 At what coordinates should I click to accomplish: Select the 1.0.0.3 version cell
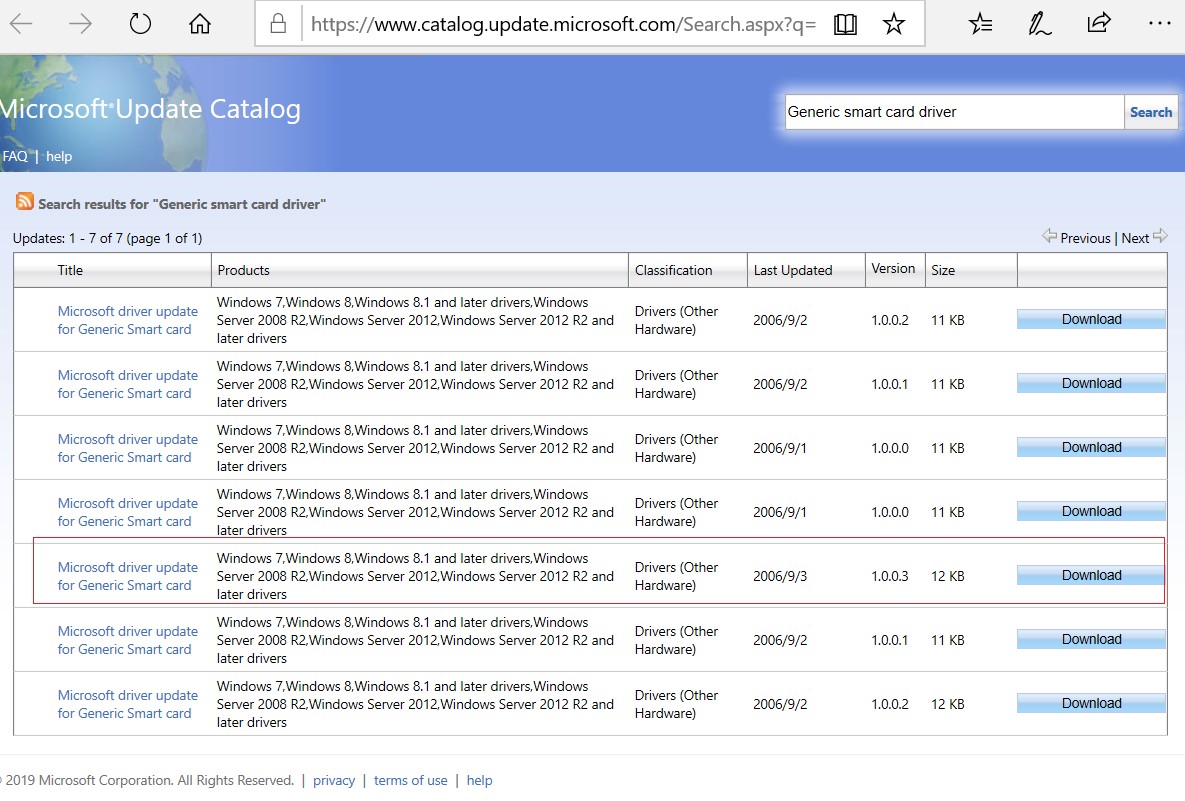tap(890, 576)
